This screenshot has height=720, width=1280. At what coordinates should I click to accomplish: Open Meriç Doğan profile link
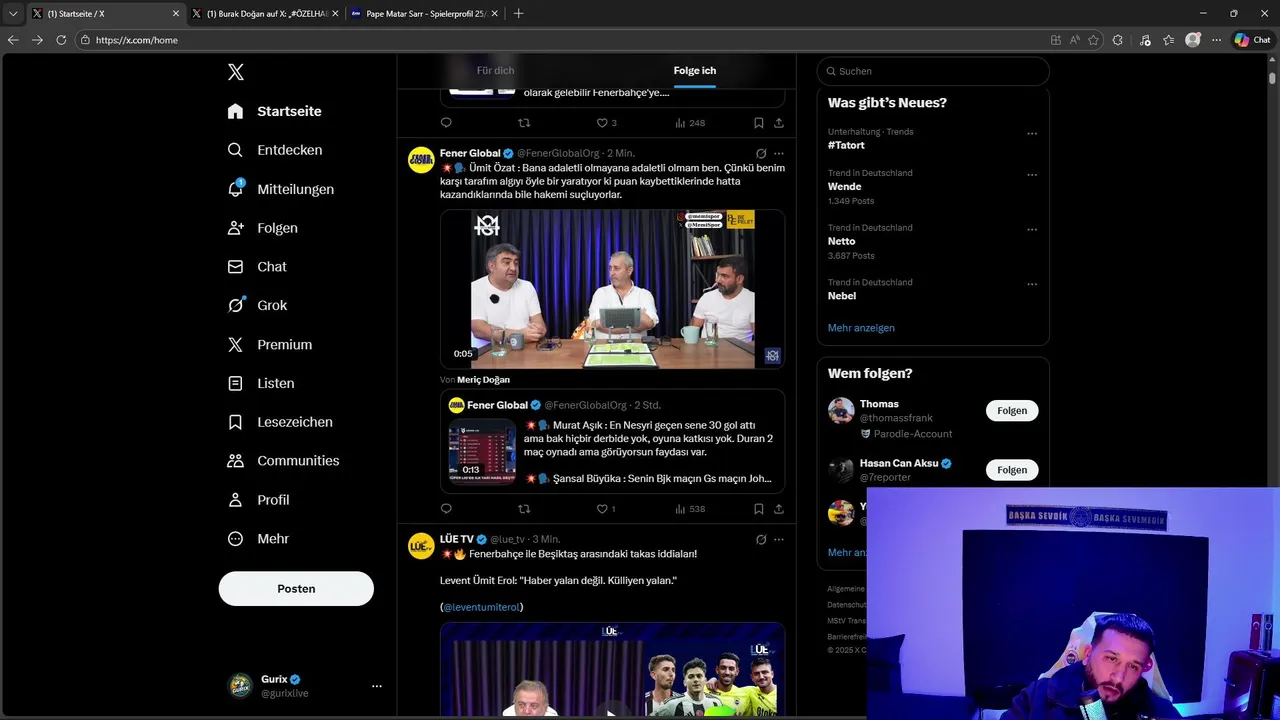[x=483, y=380]
